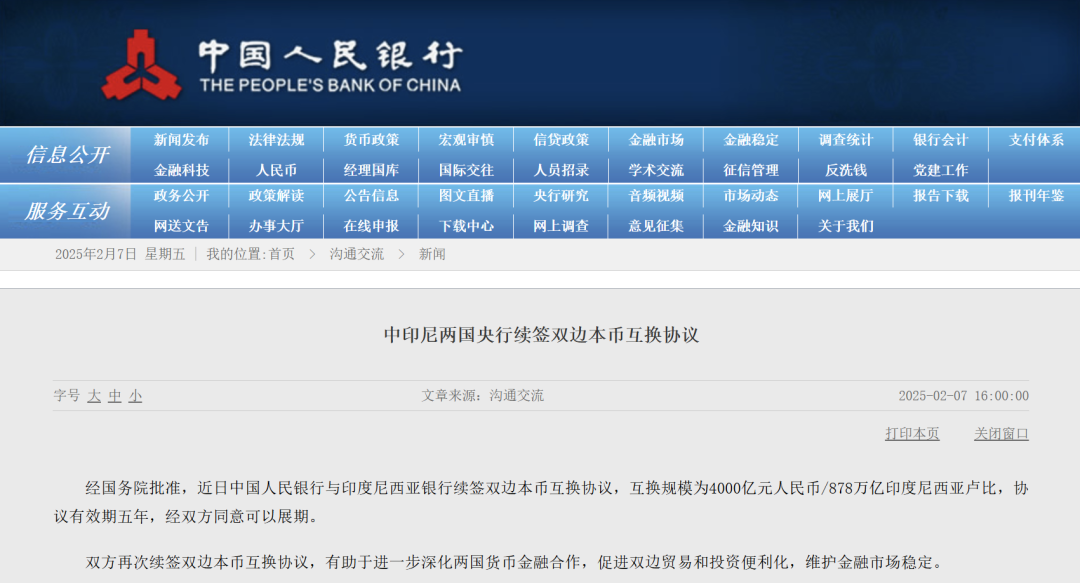
Task: Open the 调查统计 section
Action: point(847,140)
